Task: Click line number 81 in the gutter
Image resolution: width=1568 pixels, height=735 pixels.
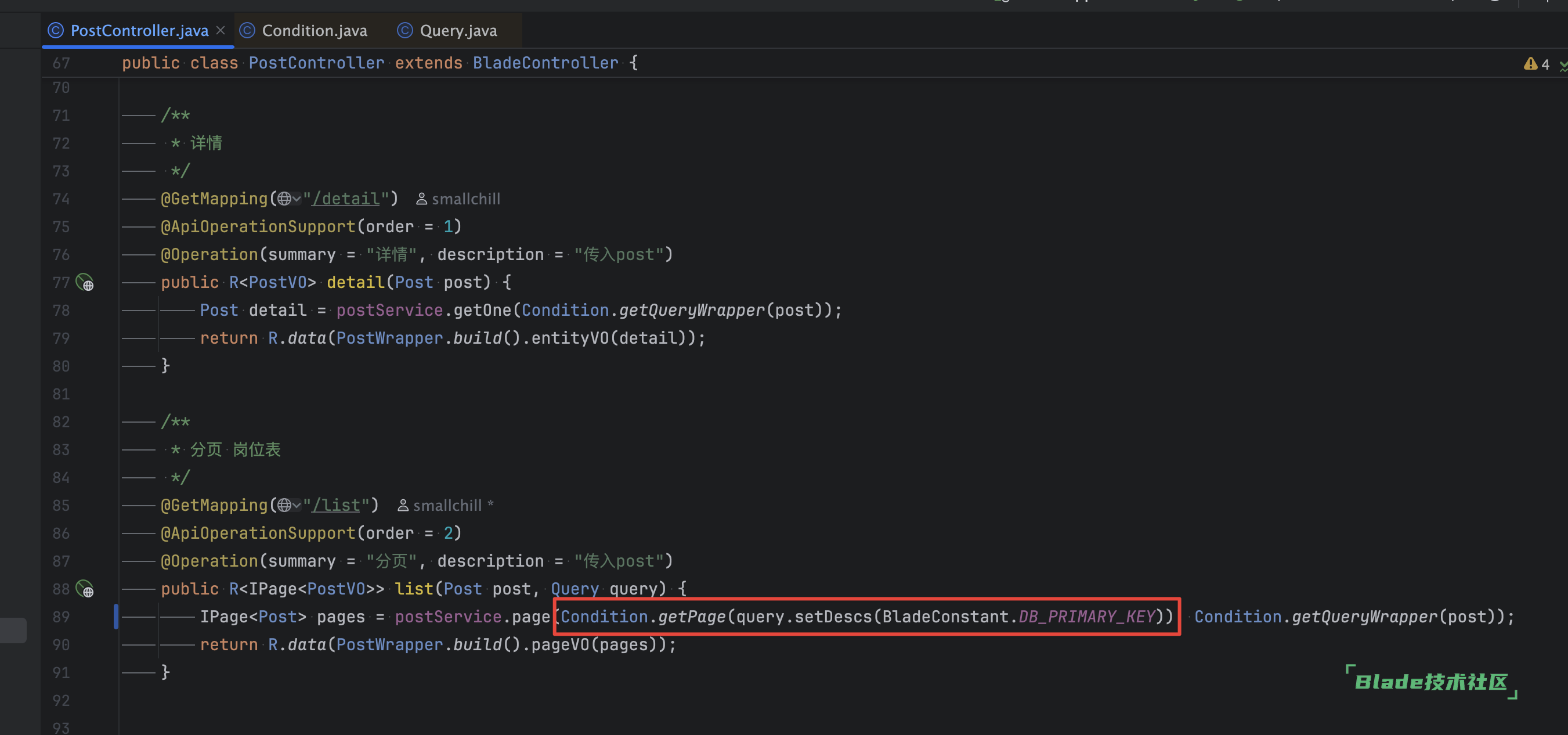Action: pos(61,394)
